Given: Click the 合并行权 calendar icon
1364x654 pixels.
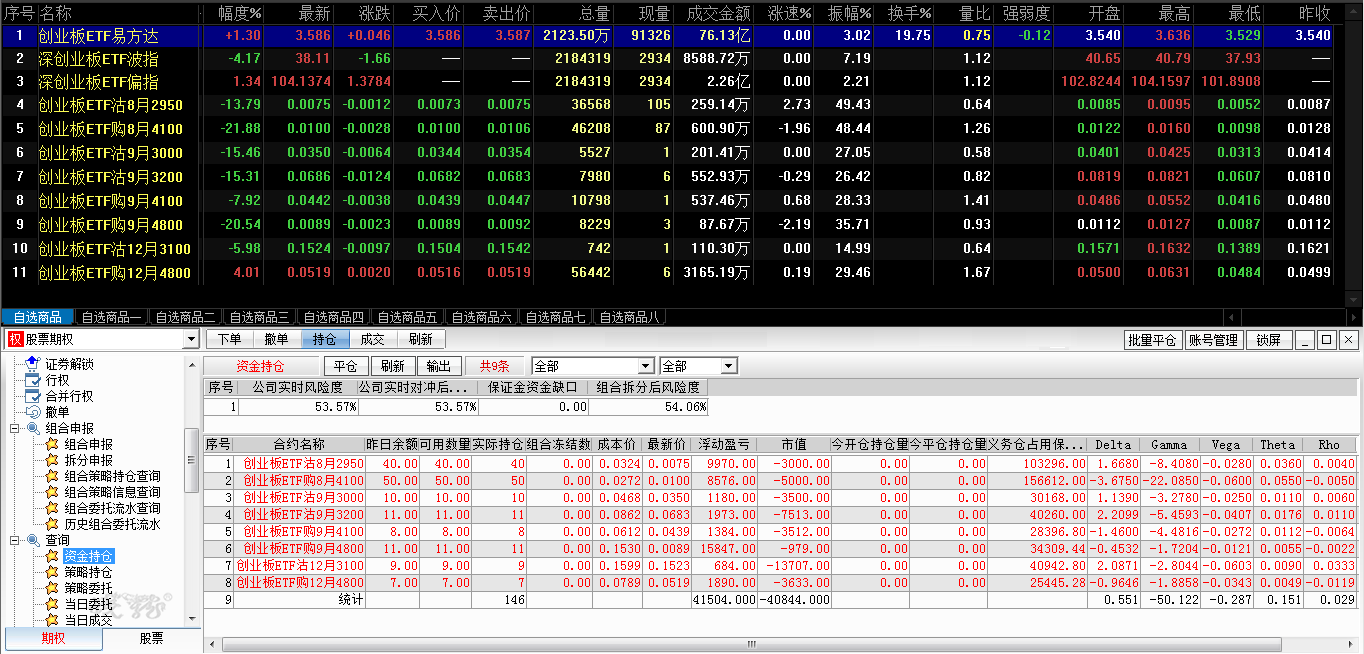Looking at the screenshot, I should 33,396.
